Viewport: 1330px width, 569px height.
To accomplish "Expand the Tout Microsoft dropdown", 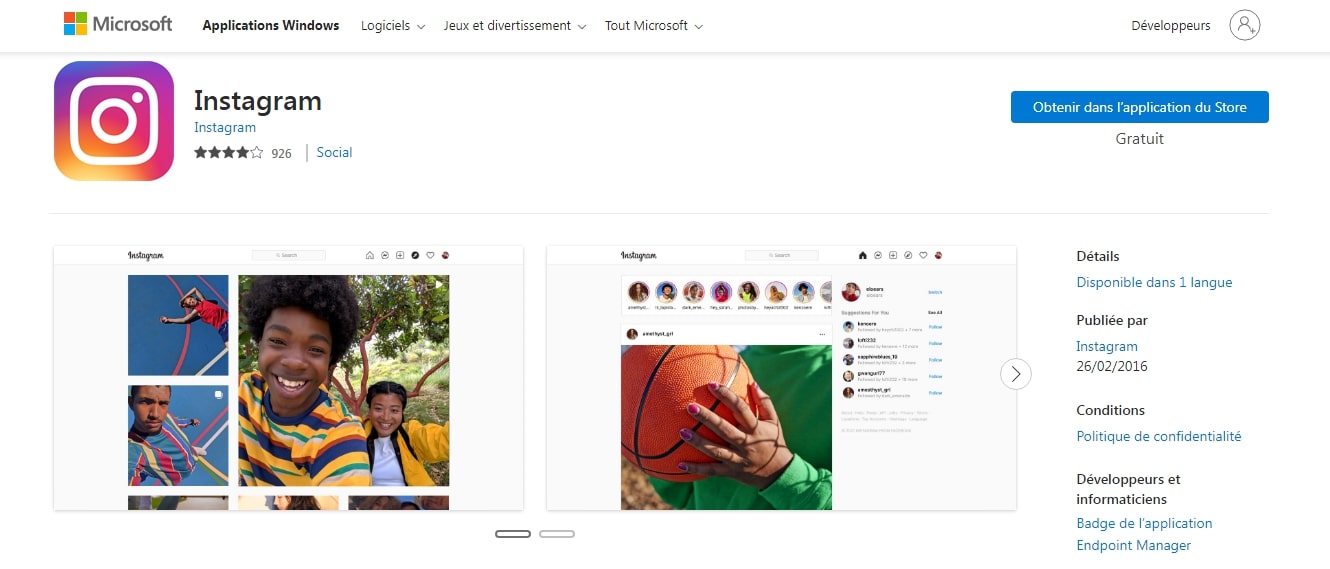I will pyautogui.click(x=654, y=26).
